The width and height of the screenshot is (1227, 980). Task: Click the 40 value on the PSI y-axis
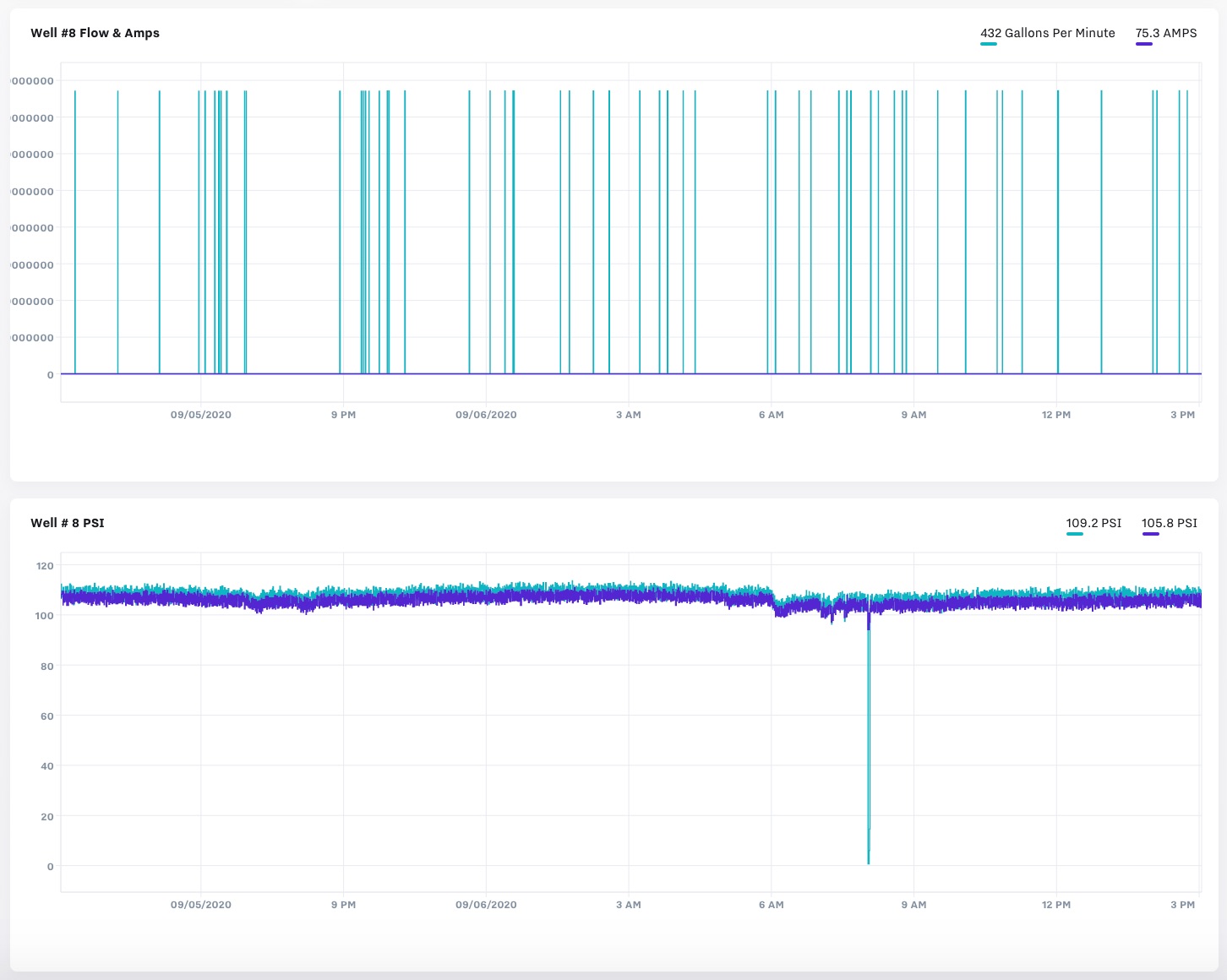coord(47,766)
